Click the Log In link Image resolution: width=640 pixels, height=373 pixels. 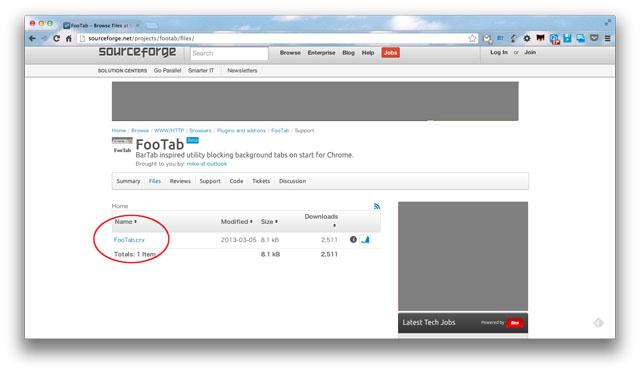coord(499,52)
